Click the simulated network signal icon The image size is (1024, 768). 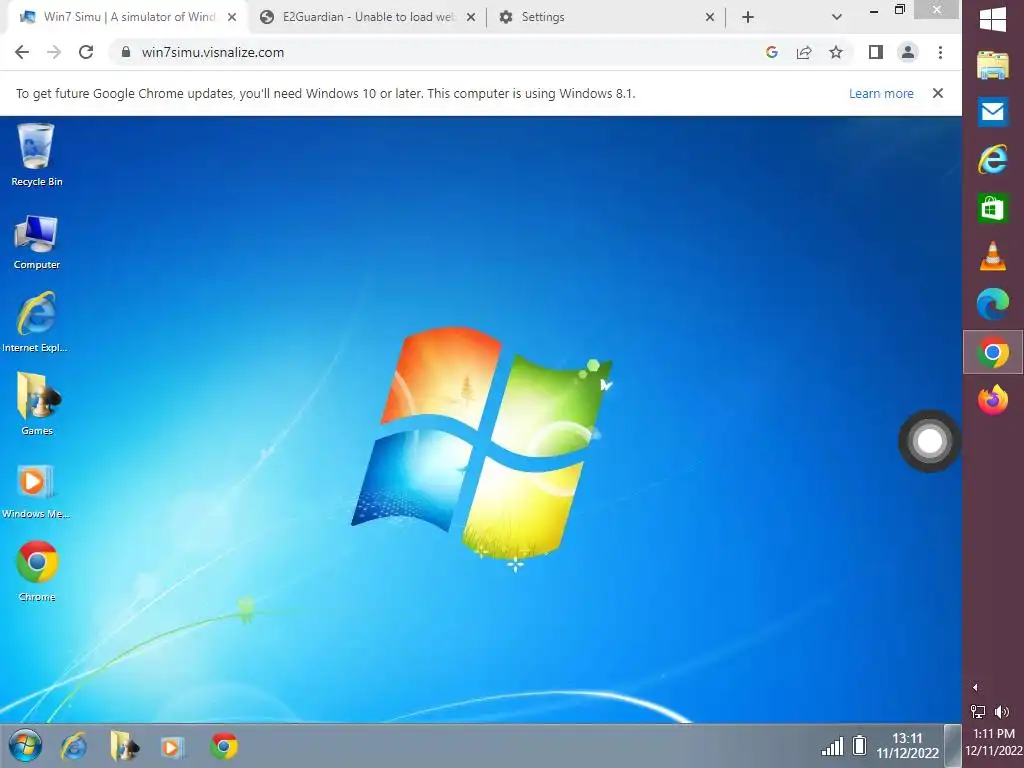(832, 746)
